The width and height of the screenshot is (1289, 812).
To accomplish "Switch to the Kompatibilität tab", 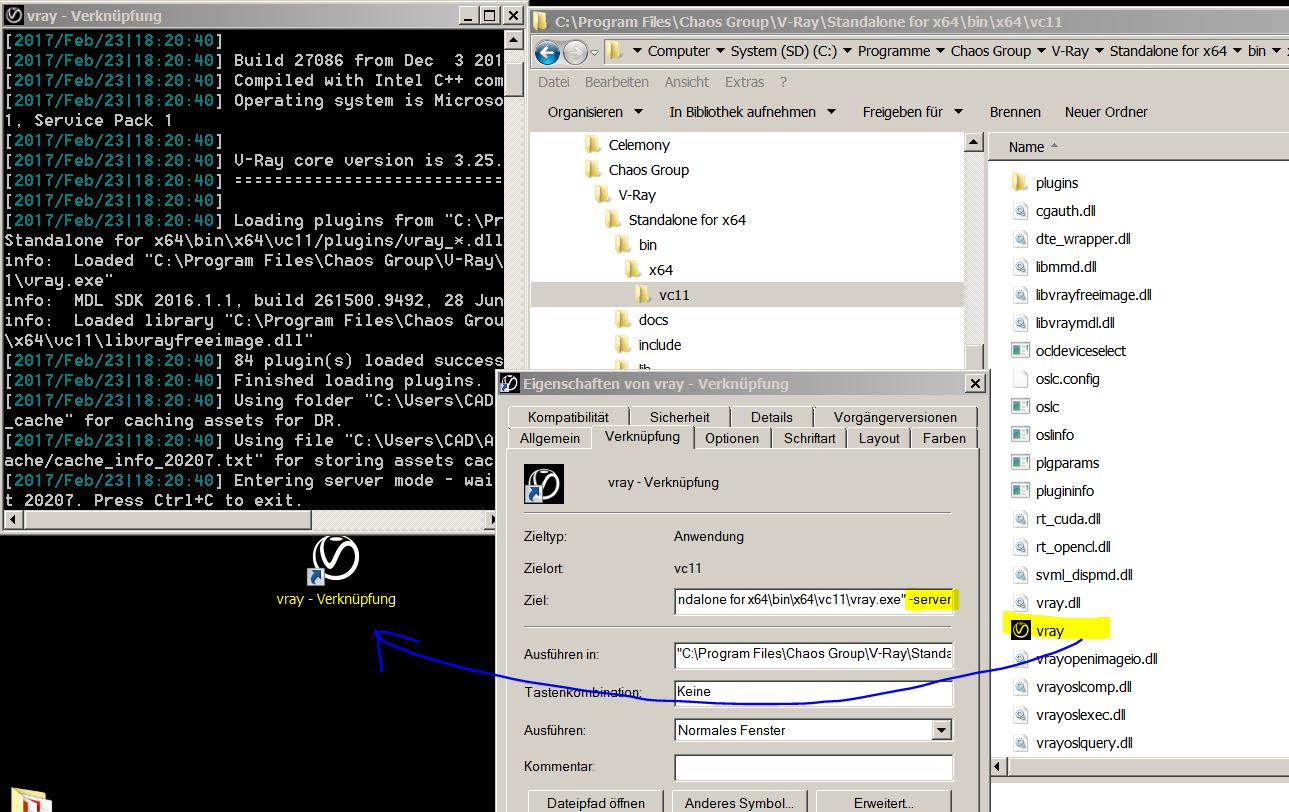I will tap(568, 417).
